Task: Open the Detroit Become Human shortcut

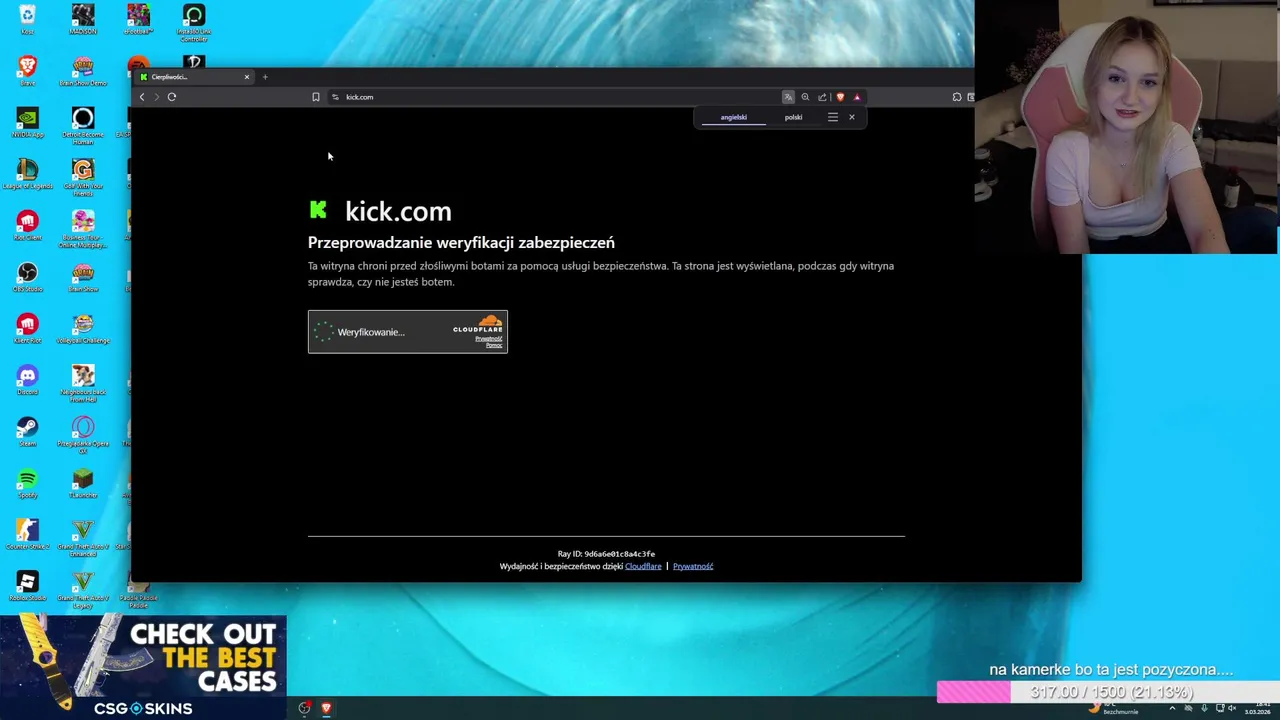Action: point(83,125)
